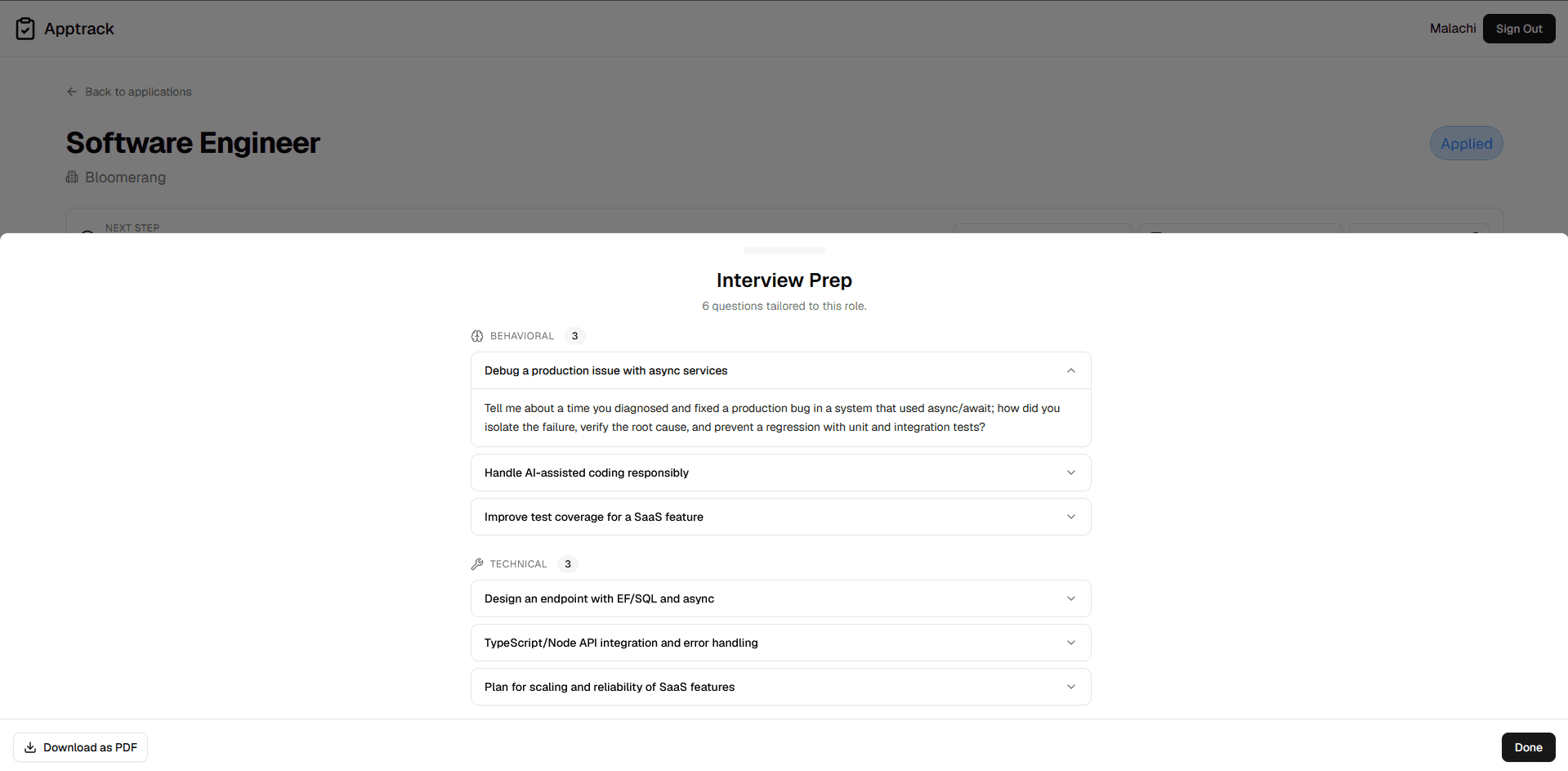Image resolution: width=1568 pixels, height=771 pixels.
Task: Expand Improve test coverage for a SaaS feature
Action: (x=781, y=517)
